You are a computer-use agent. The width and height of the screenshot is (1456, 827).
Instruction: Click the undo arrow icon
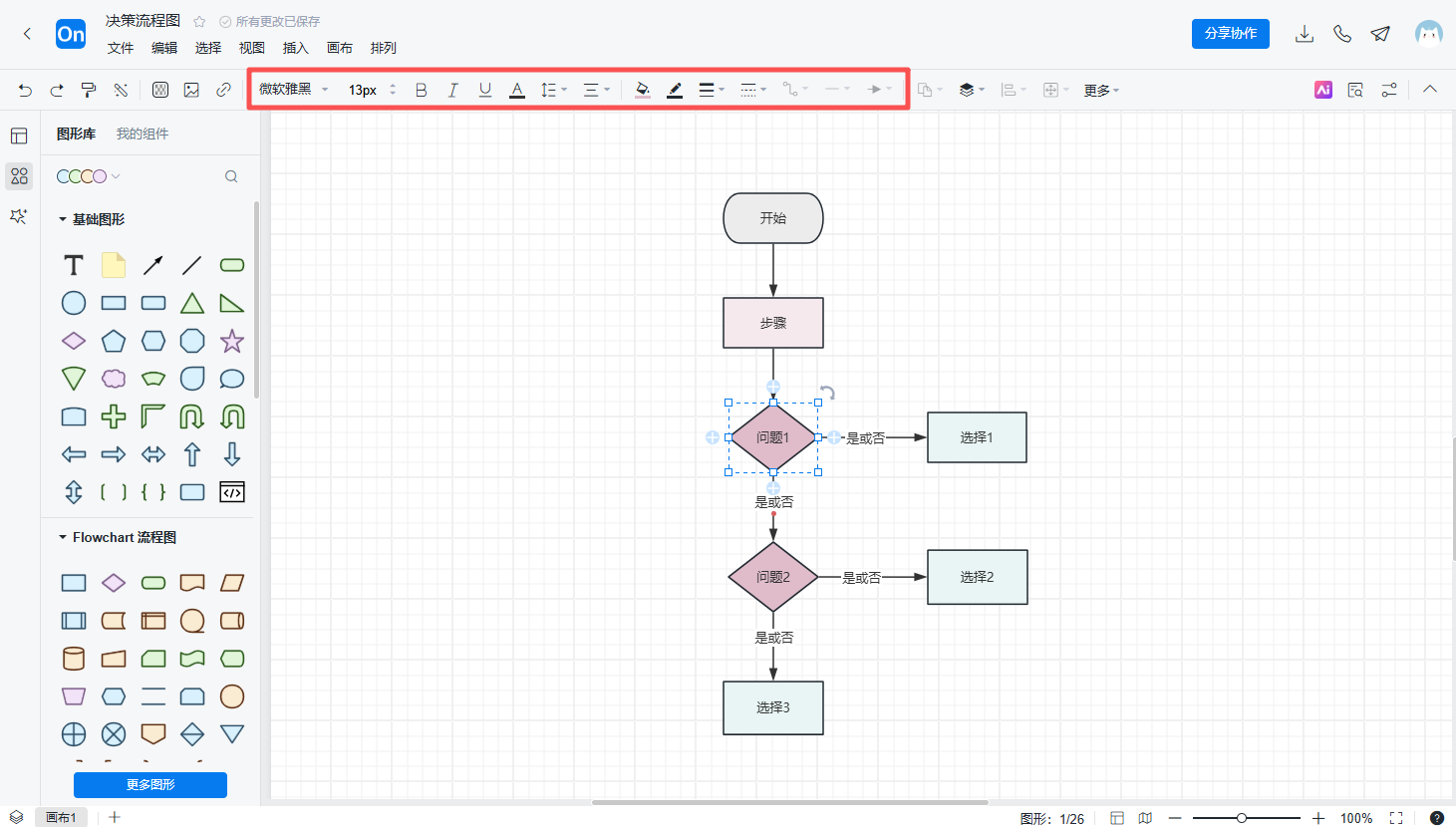(25, 90)
